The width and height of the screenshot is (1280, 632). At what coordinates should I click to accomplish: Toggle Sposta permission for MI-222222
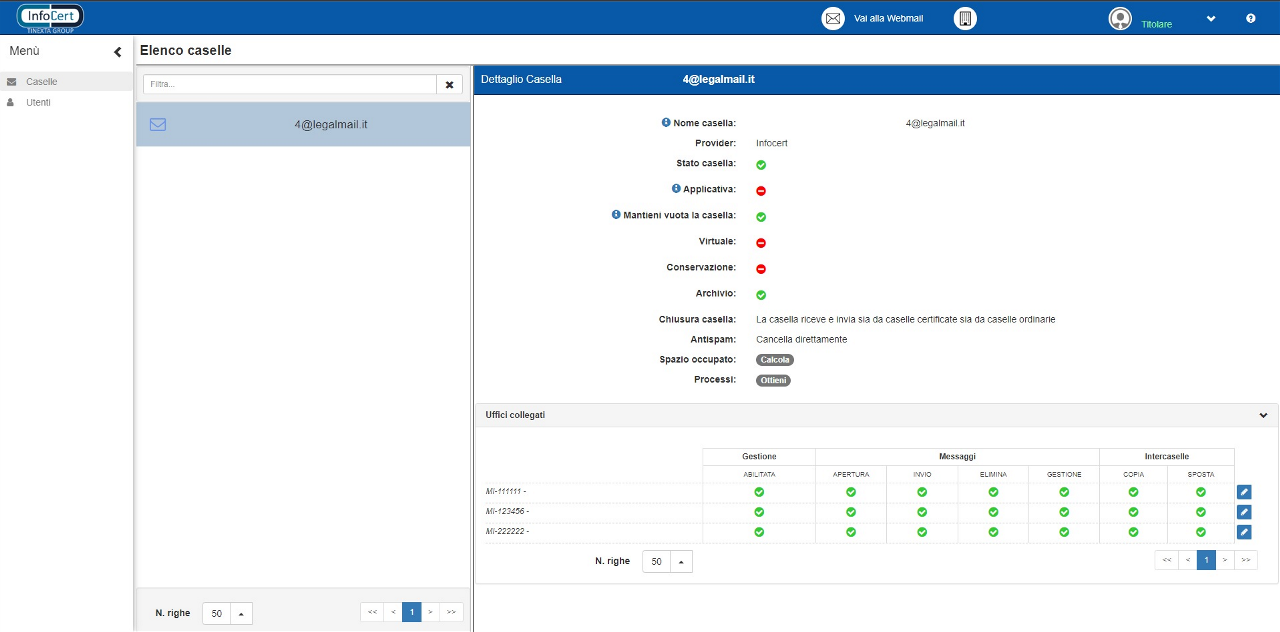pos(1201,532)
